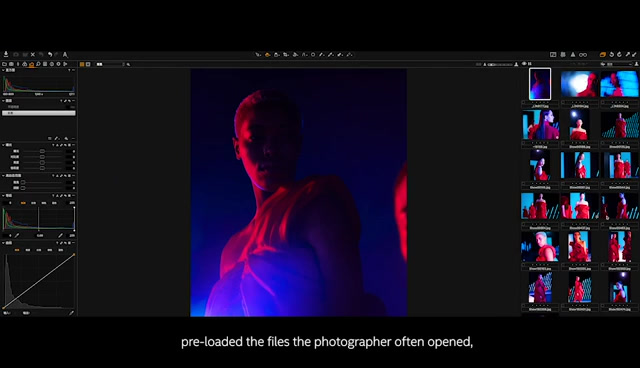
Task: Select the highlighted Exposure tool tab
Action: pos(31,64)
